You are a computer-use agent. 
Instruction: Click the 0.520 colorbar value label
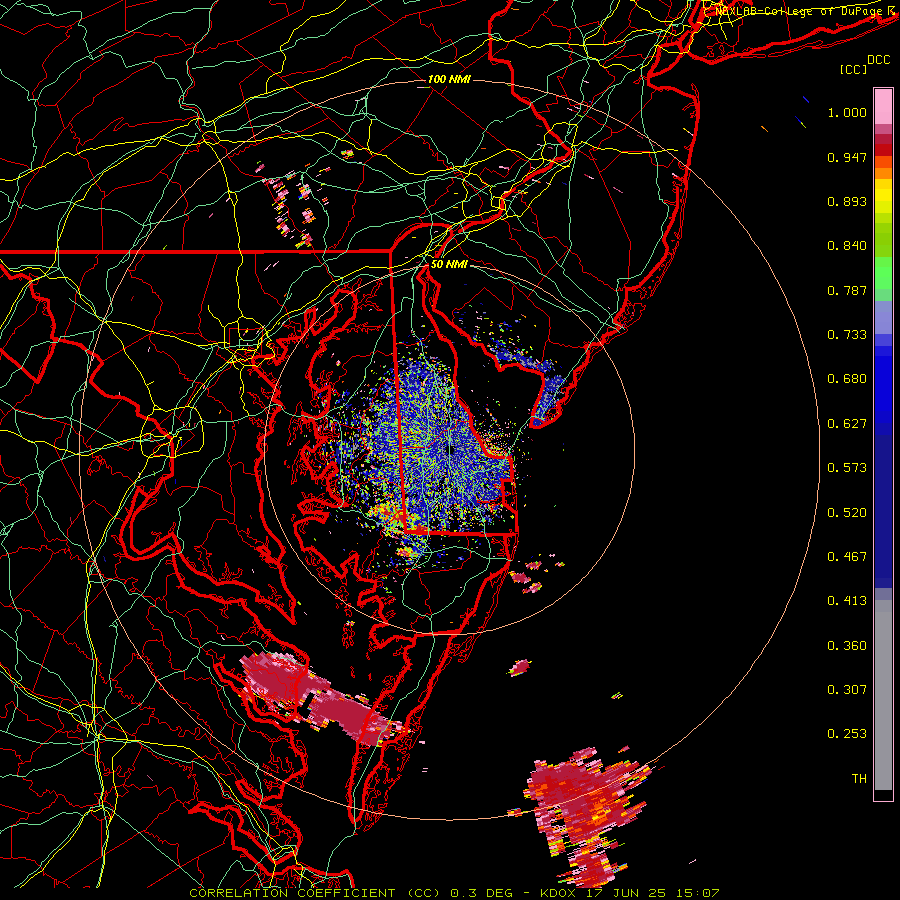[x=847, y=513]
